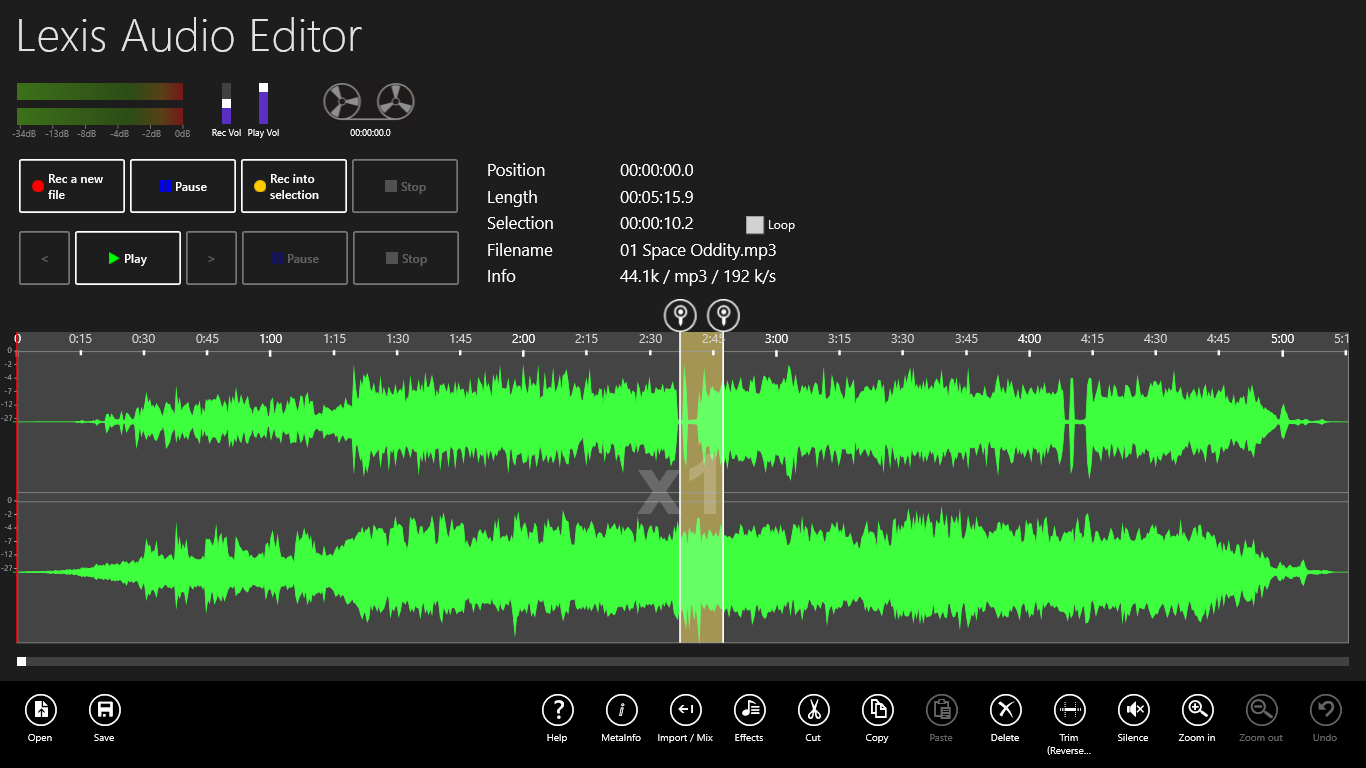The height and width of the screenshot is (768, 1366).
Task: Delete the selected audio region
Action: [x=1005, y=710]
